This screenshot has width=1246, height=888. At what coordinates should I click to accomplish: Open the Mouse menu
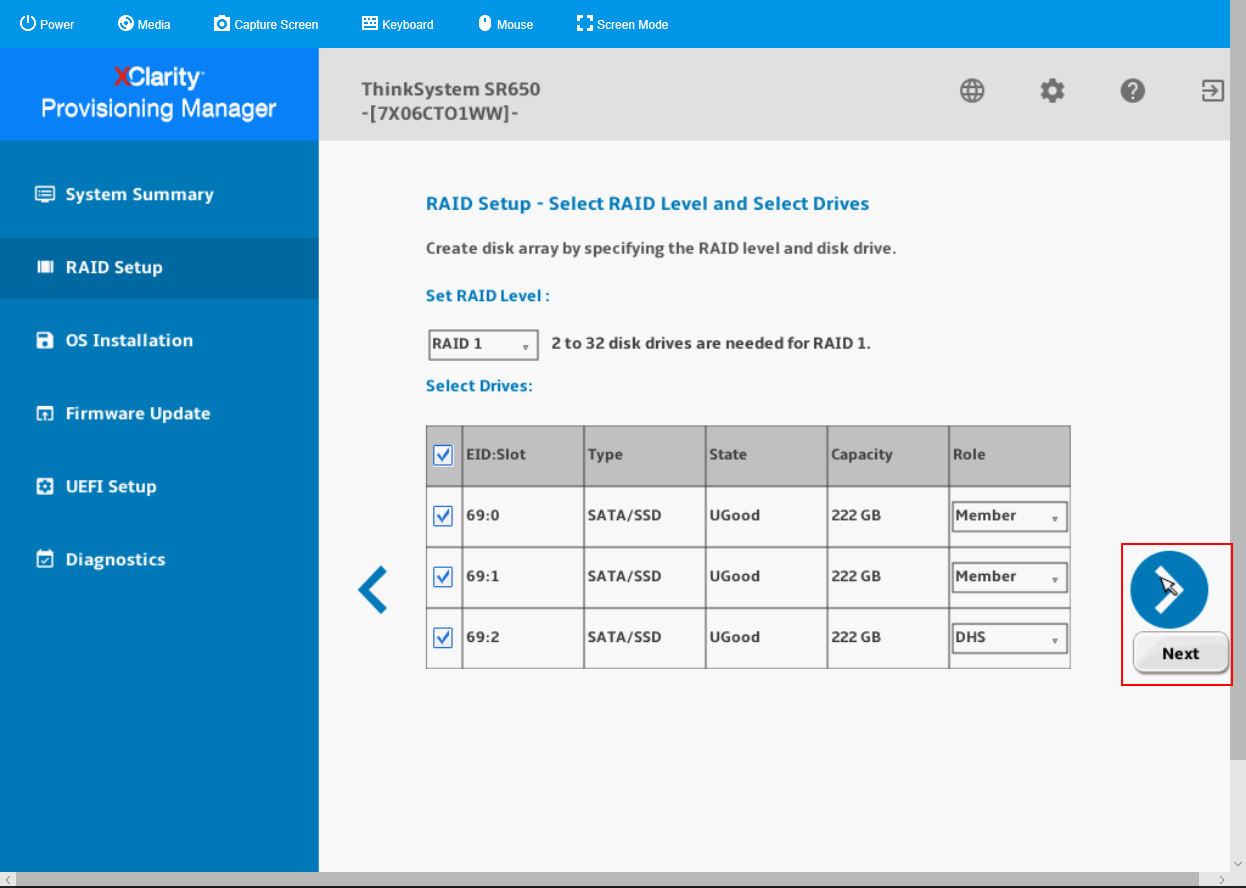click(x=505, y=24)
